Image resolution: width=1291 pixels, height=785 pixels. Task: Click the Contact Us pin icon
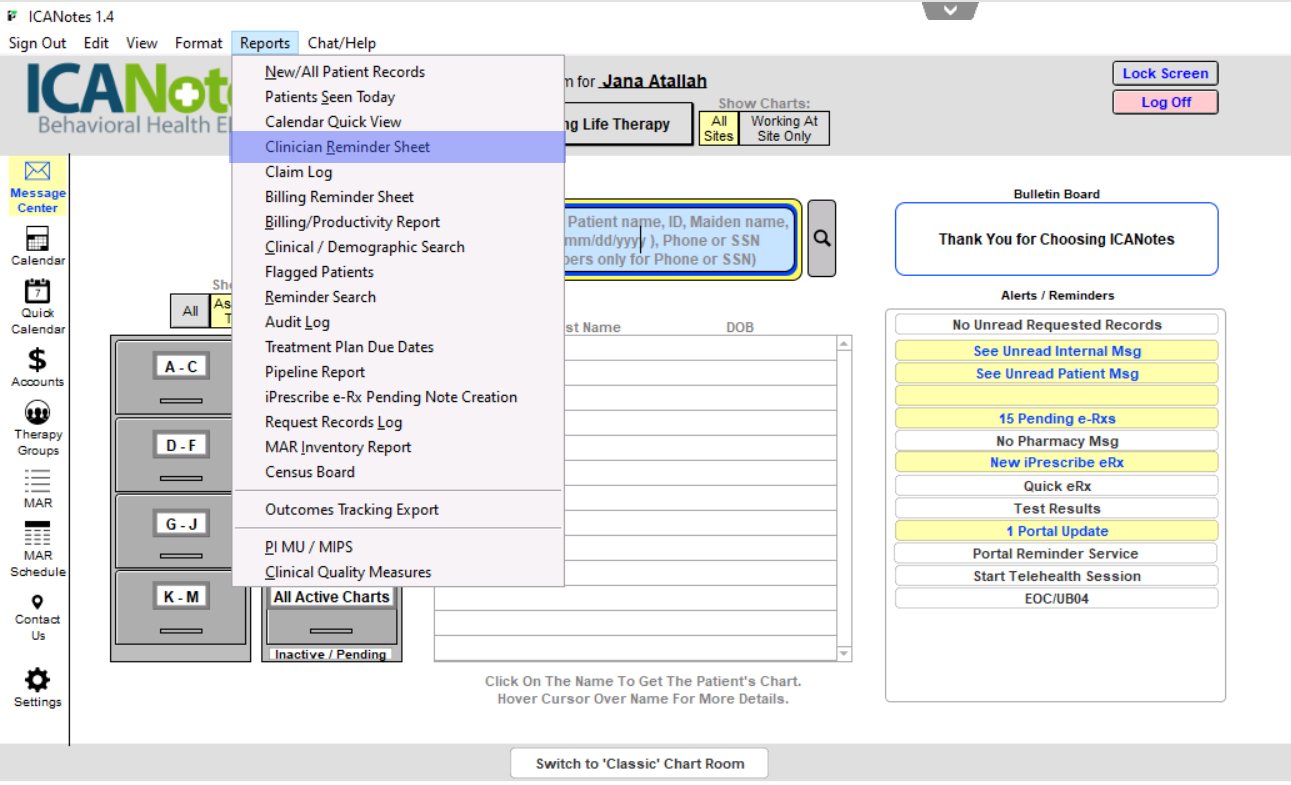37,602
